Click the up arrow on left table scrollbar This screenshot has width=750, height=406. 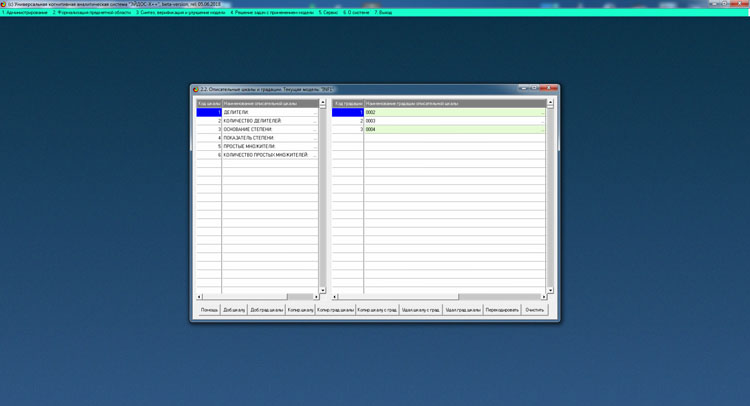[322, 103]
